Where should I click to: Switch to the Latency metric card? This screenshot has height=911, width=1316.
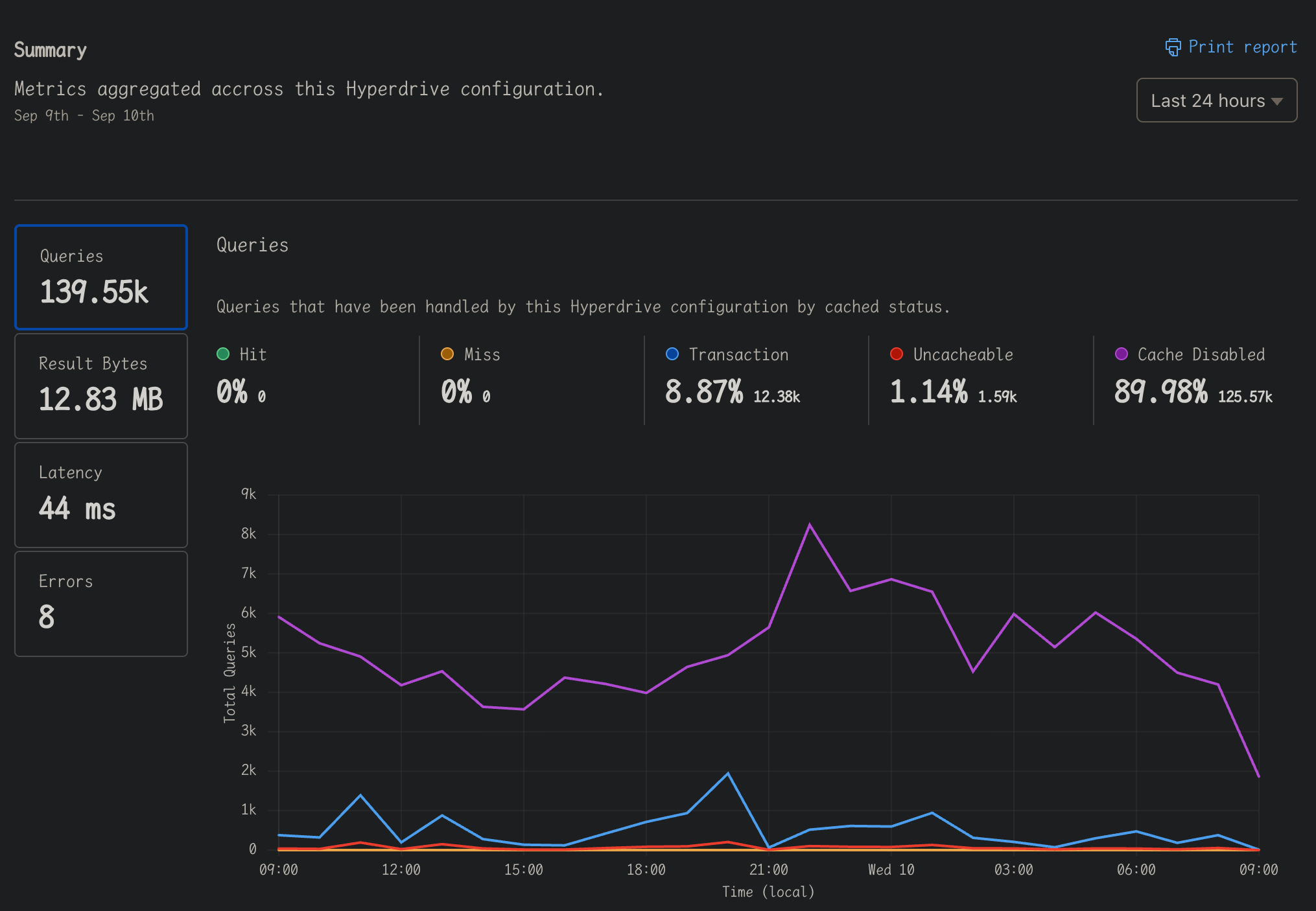point(101,495)
